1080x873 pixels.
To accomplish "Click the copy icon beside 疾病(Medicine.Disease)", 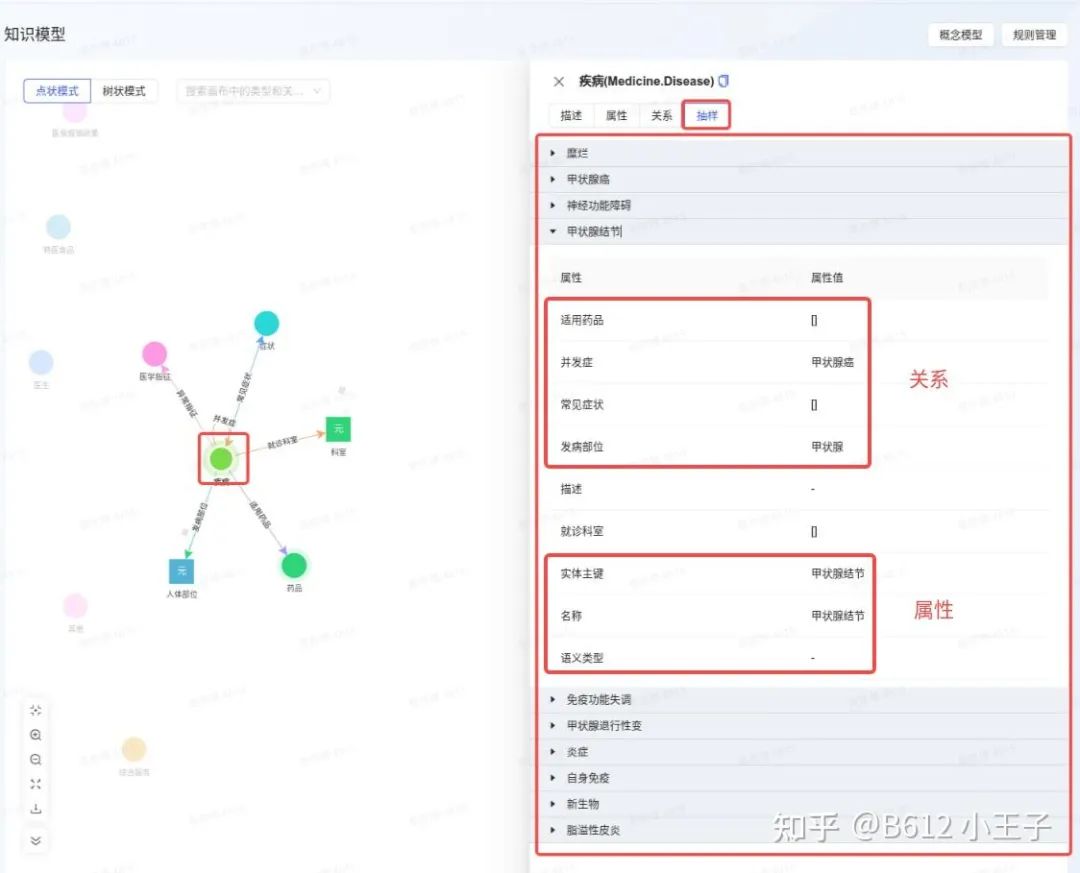I will (x=723, y=82).
